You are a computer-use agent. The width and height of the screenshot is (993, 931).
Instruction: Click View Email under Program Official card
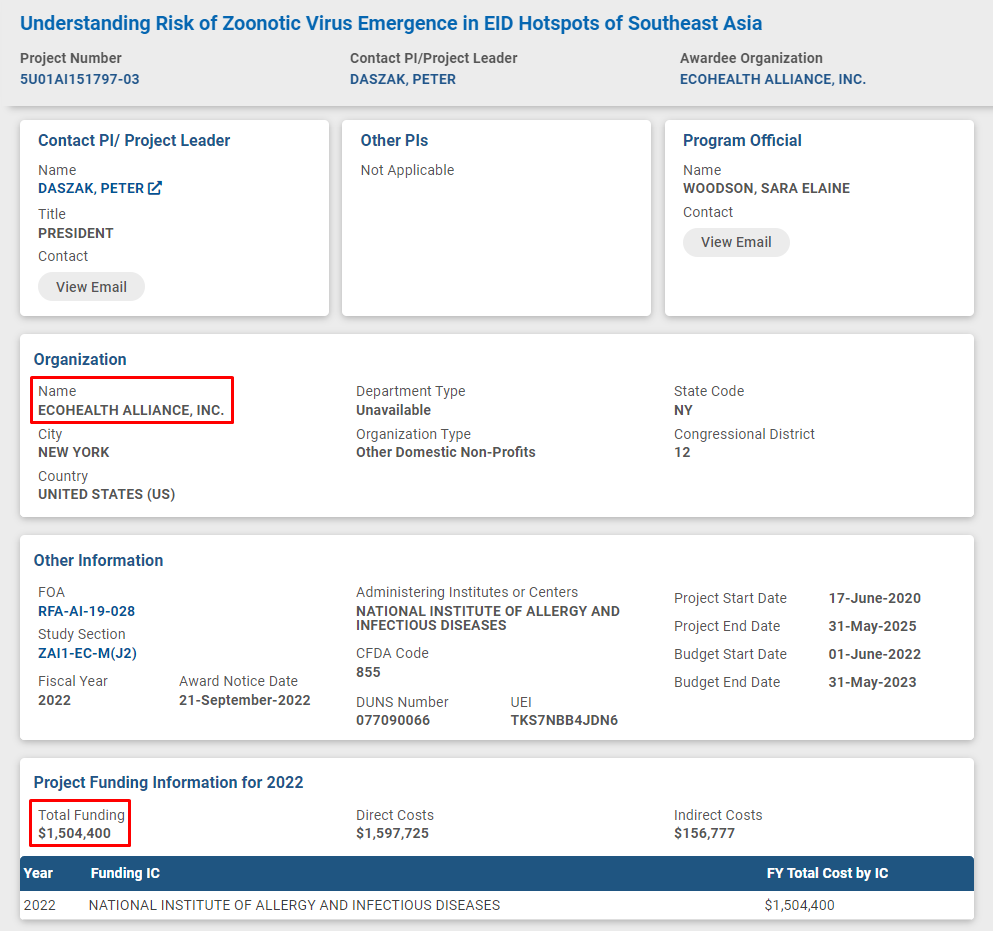click(x=736, y=242)
